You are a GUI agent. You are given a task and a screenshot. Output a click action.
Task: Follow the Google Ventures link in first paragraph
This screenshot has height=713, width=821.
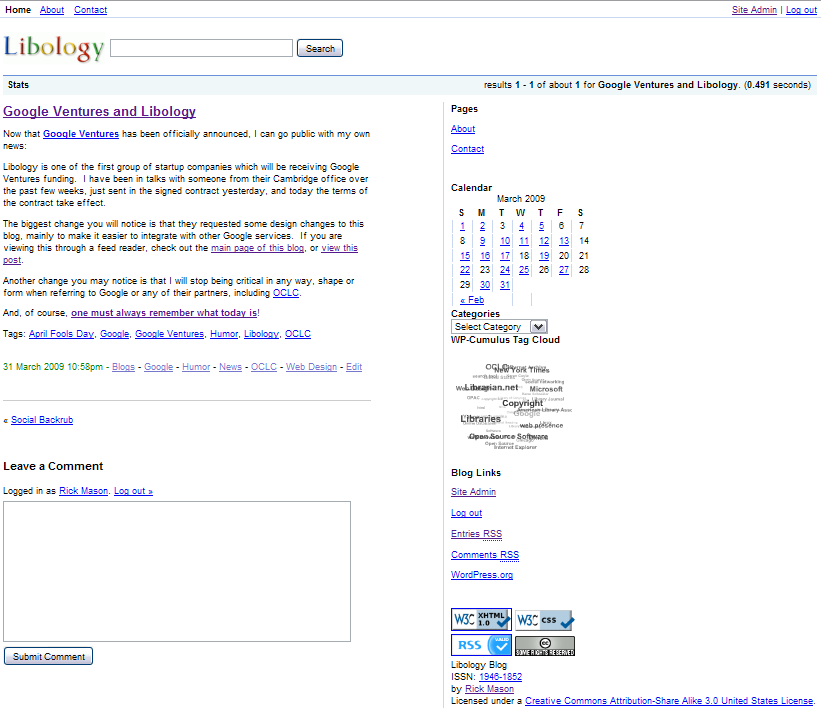point(81,133)
